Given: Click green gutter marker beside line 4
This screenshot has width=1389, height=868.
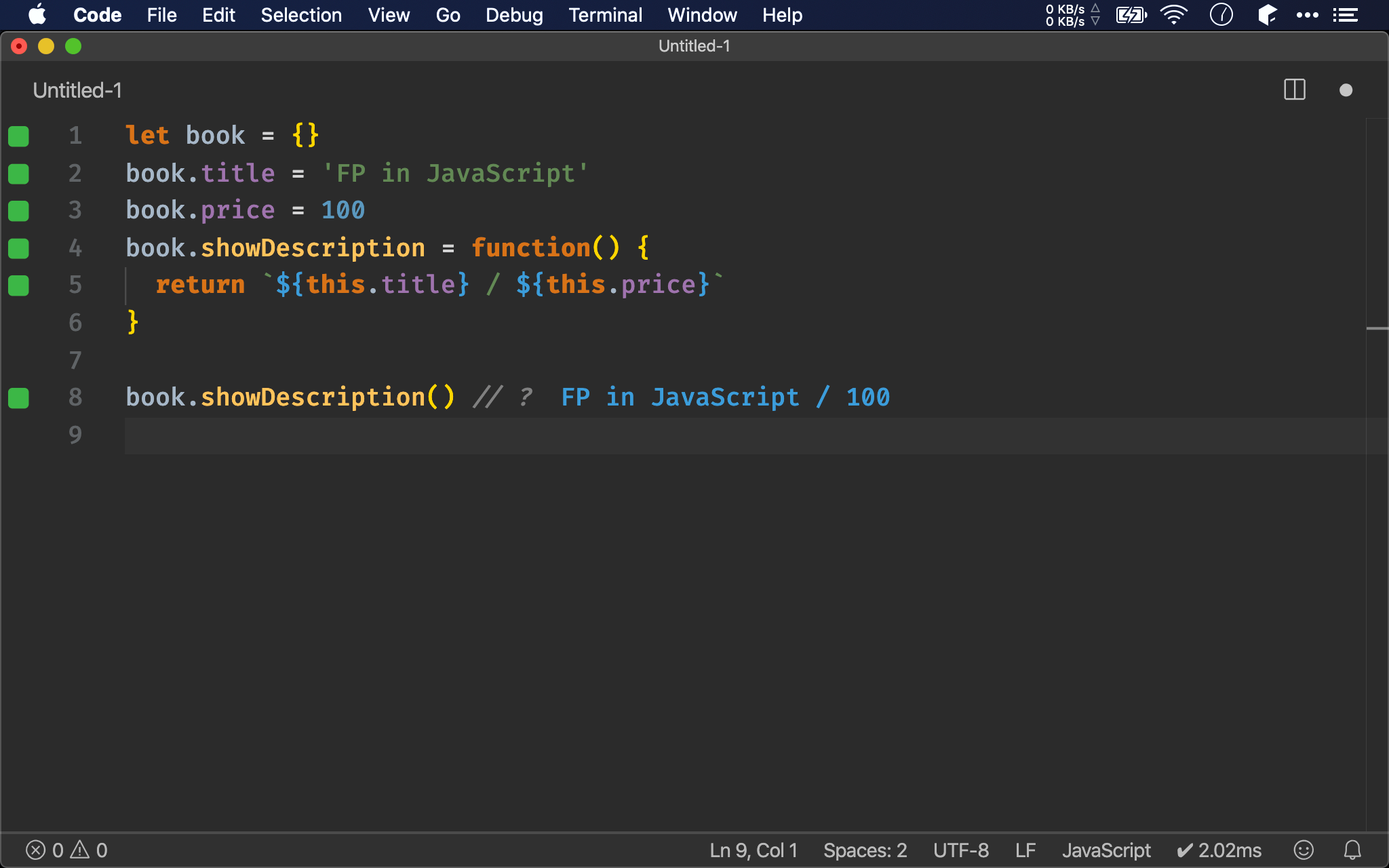Looking at the screenshot, I should pos(18,248).
